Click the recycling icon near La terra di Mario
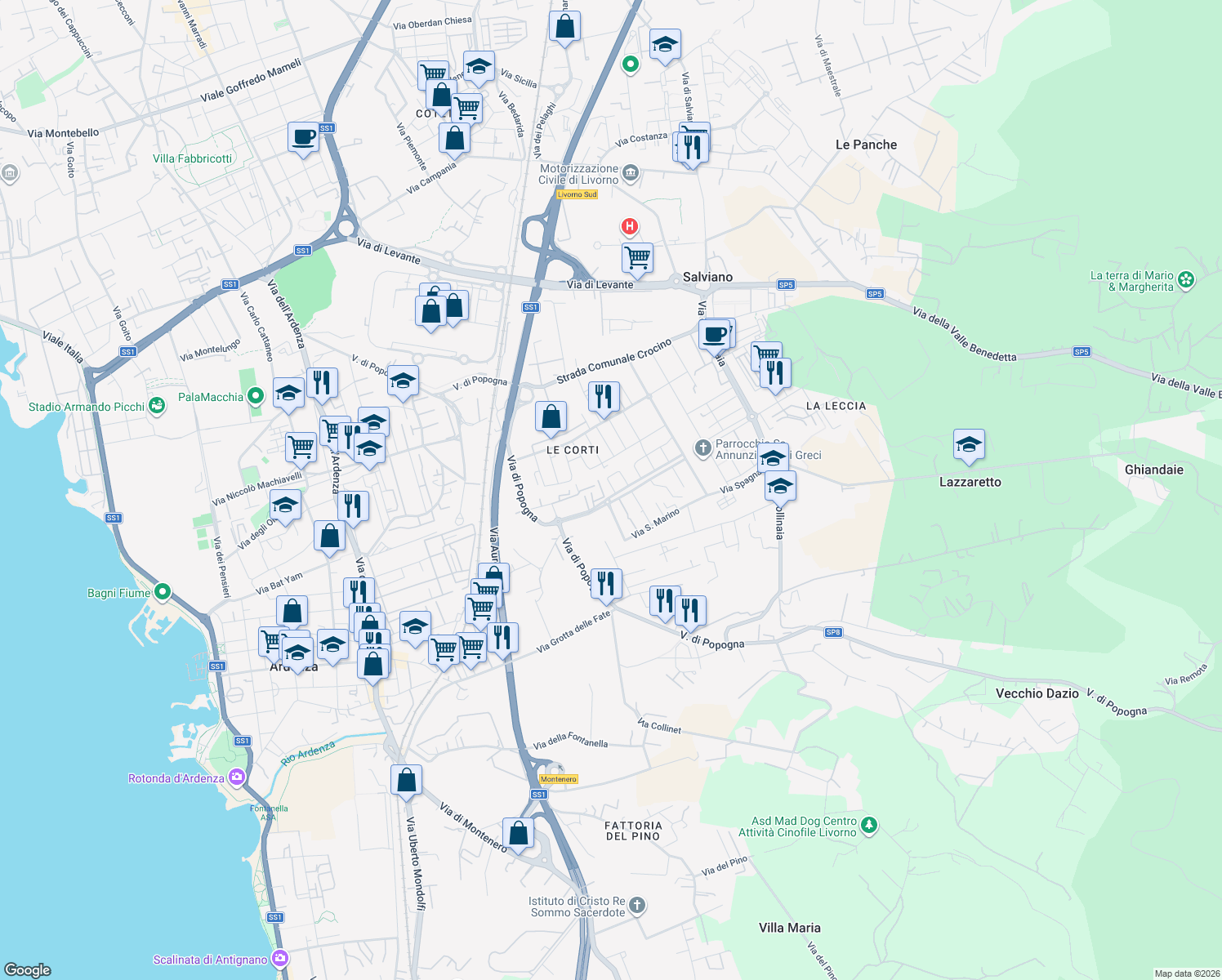The height and width of the screenshot is (980, 1222). coord(1186,279)
